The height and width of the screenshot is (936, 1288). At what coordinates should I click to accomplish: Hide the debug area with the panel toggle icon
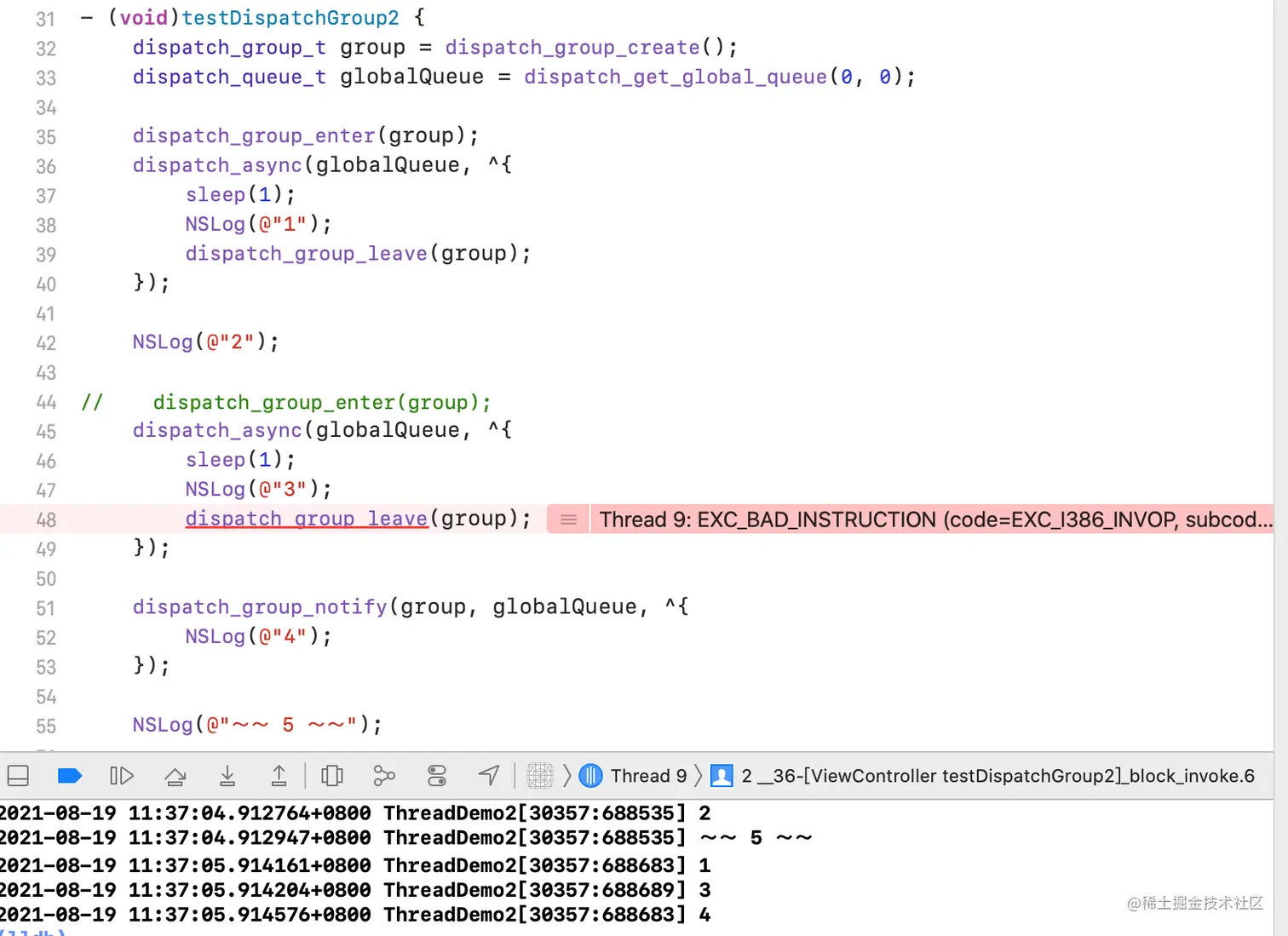coord(18,776)
